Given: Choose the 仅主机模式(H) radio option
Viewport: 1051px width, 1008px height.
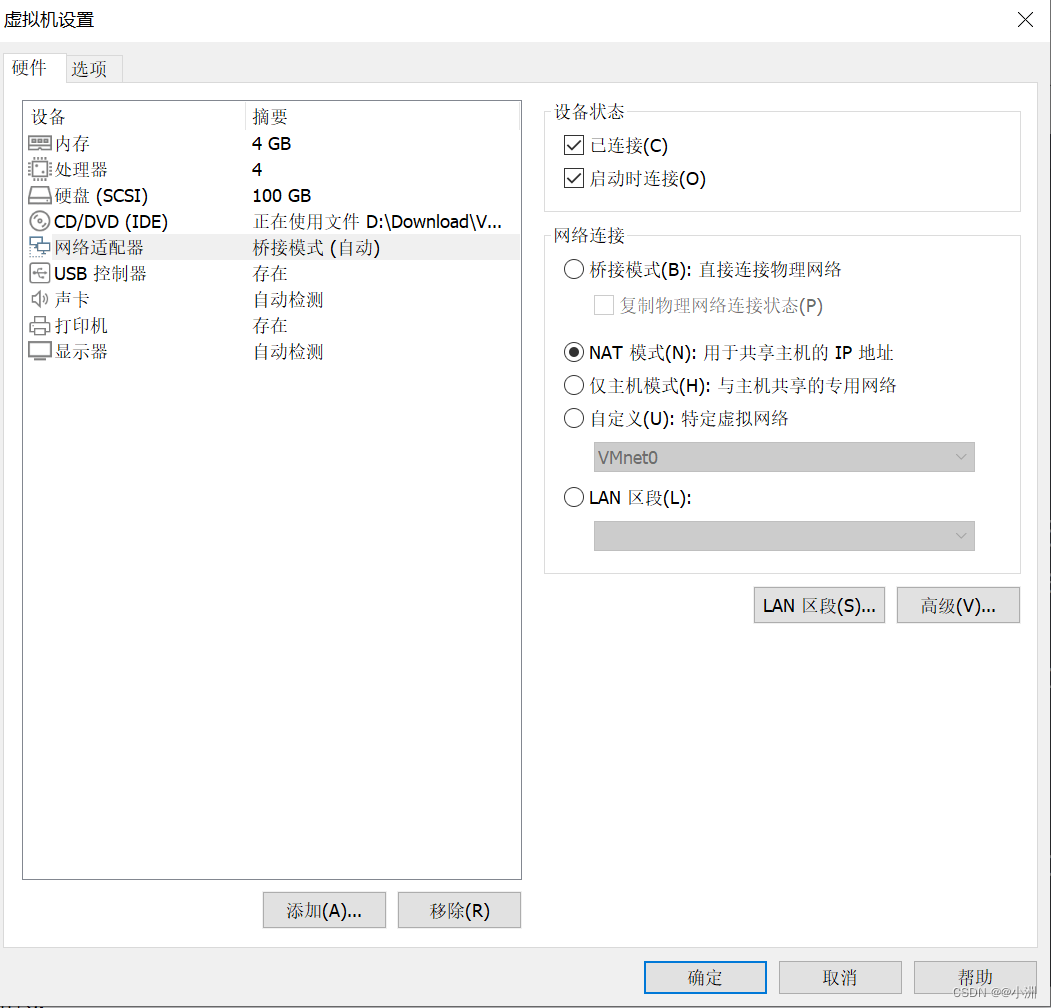Looking at the screenshot, I should 573,385.
